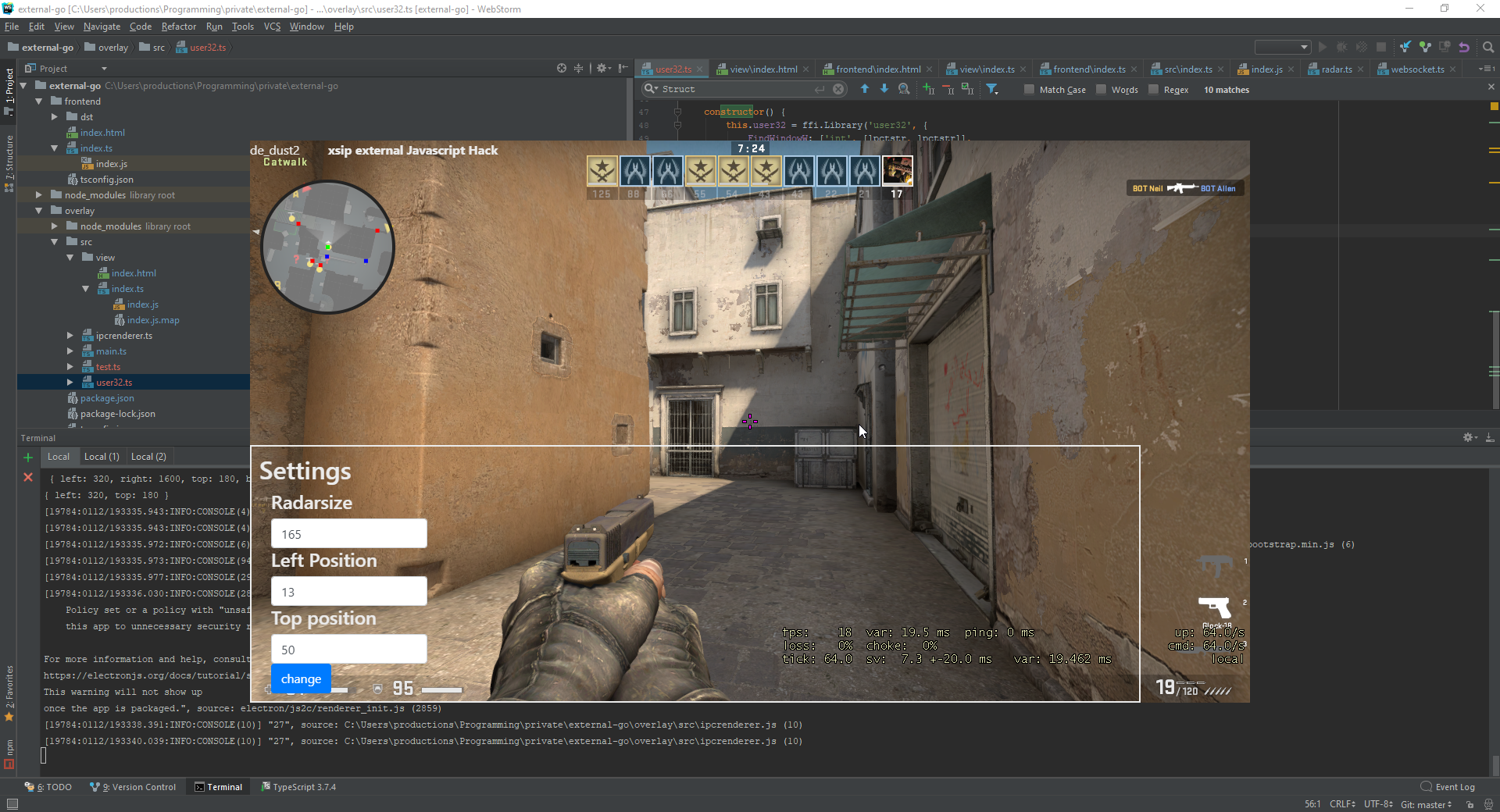The image size is (1500, 812).
Task: Open the Project panel gear settings
Action: [603, 68]
